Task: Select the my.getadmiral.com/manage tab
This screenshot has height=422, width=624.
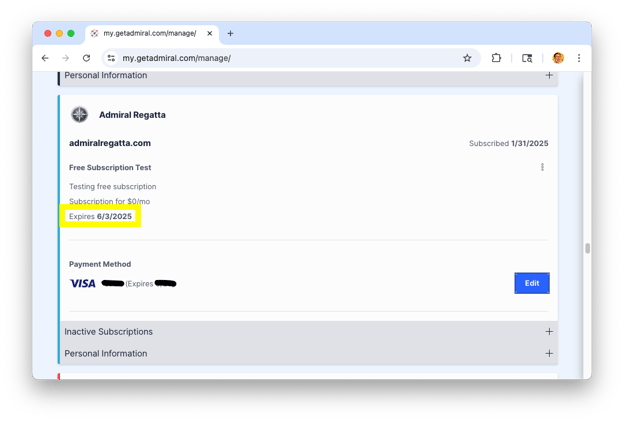Action: (x=151, y=33)
